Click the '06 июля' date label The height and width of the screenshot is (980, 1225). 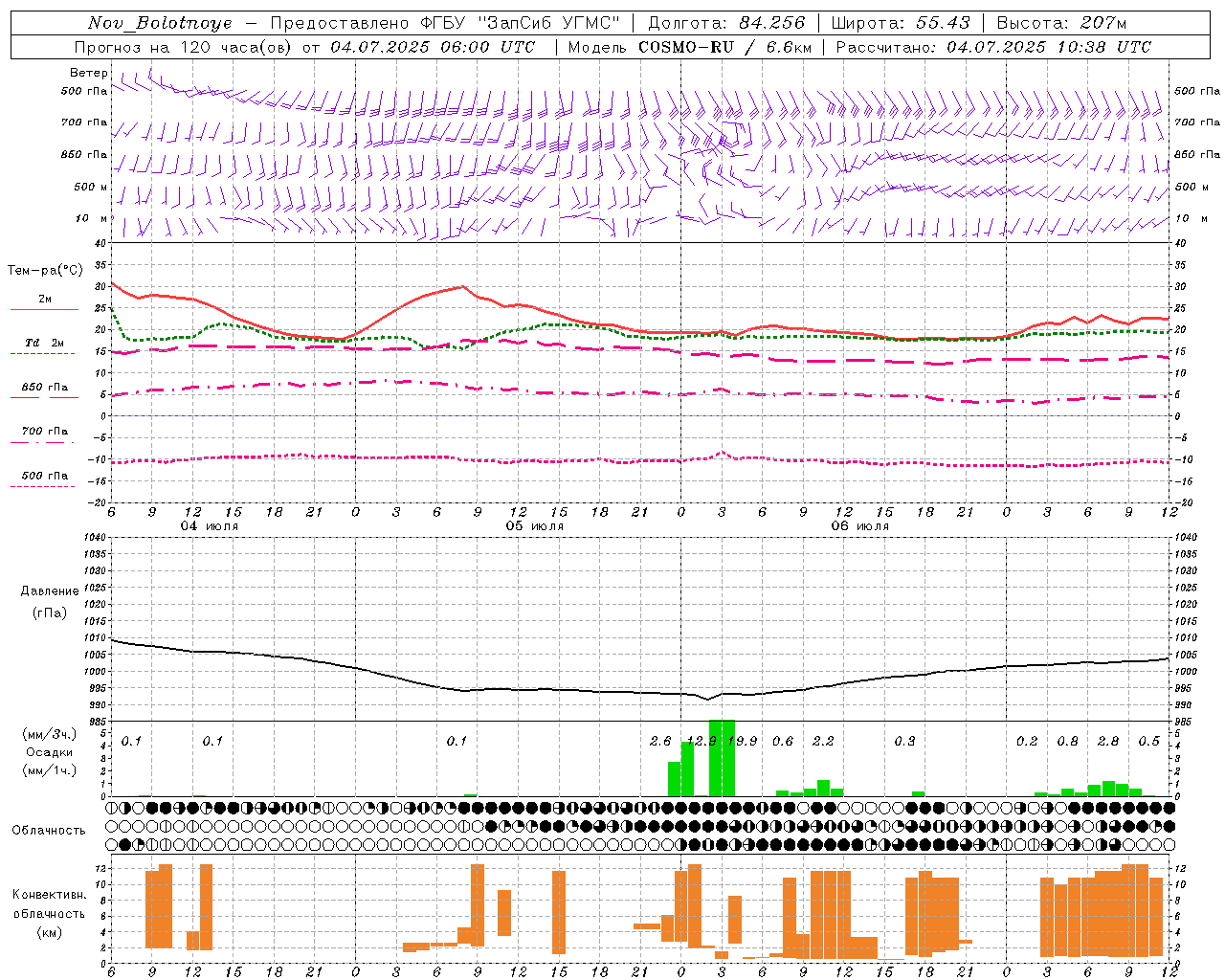click(859, 526)
